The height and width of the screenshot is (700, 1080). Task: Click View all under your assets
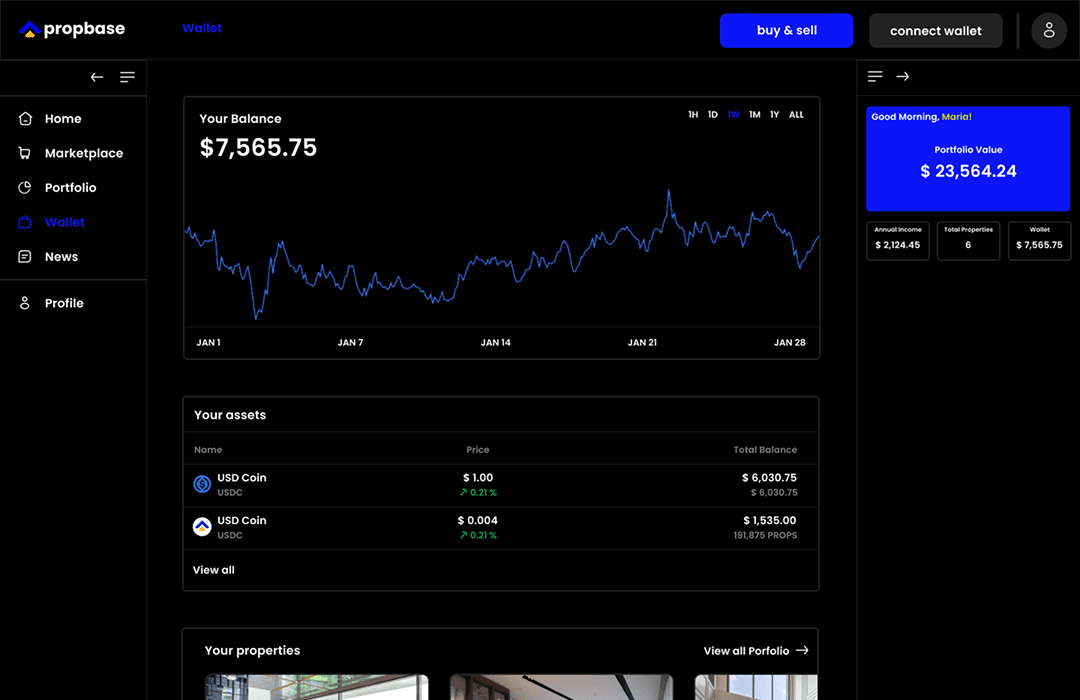(214, 570)
